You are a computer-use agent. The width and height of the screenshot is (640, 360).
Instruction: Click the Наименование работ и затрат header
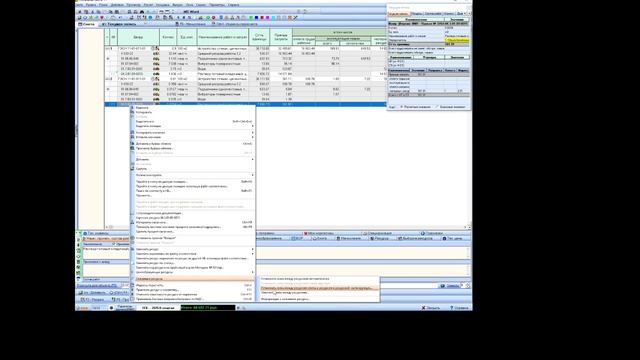point(222,37)
